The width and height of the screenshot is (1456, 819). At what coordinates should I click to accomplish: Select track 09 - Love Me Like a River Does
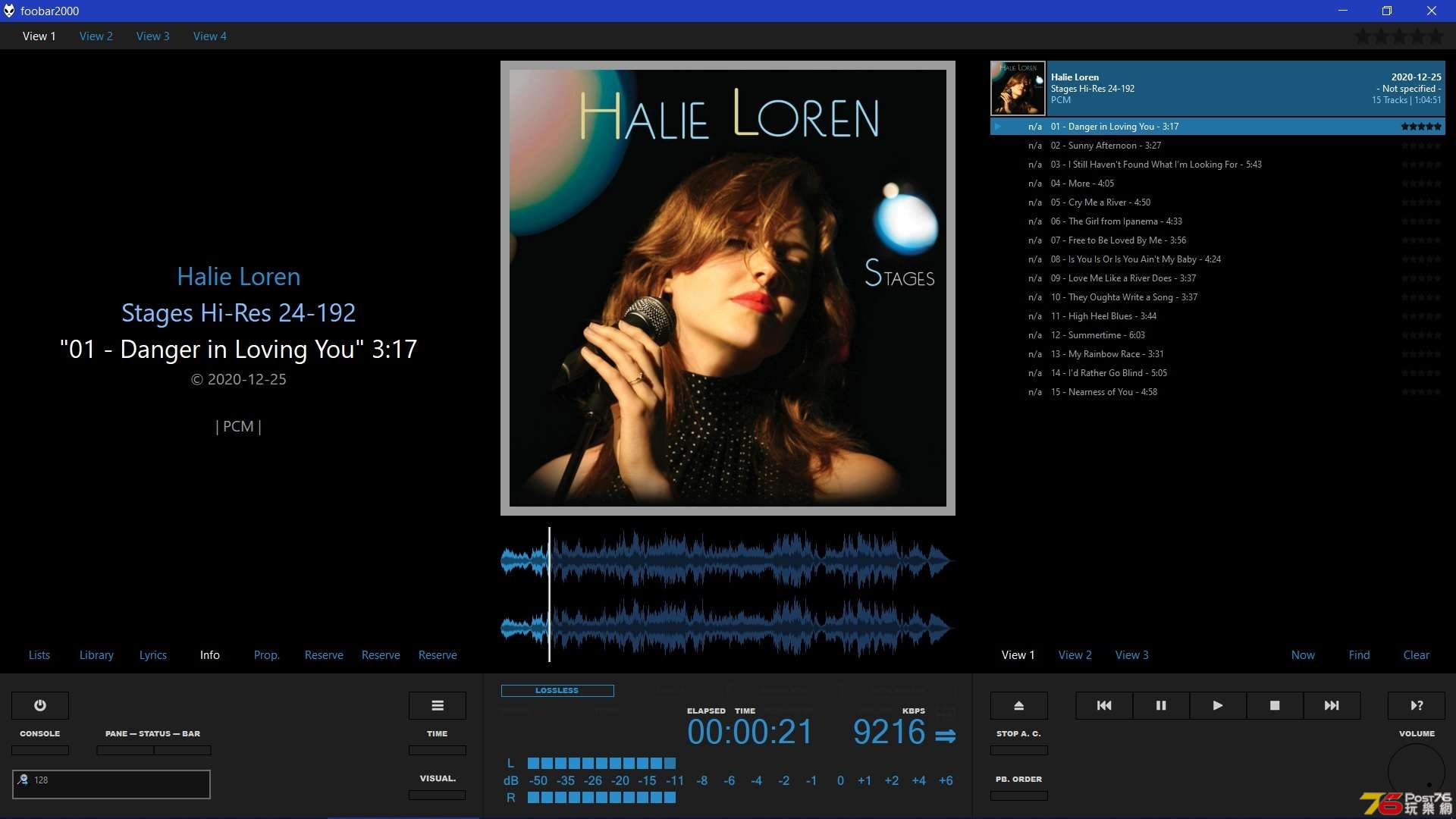[x=1218, y=278]
